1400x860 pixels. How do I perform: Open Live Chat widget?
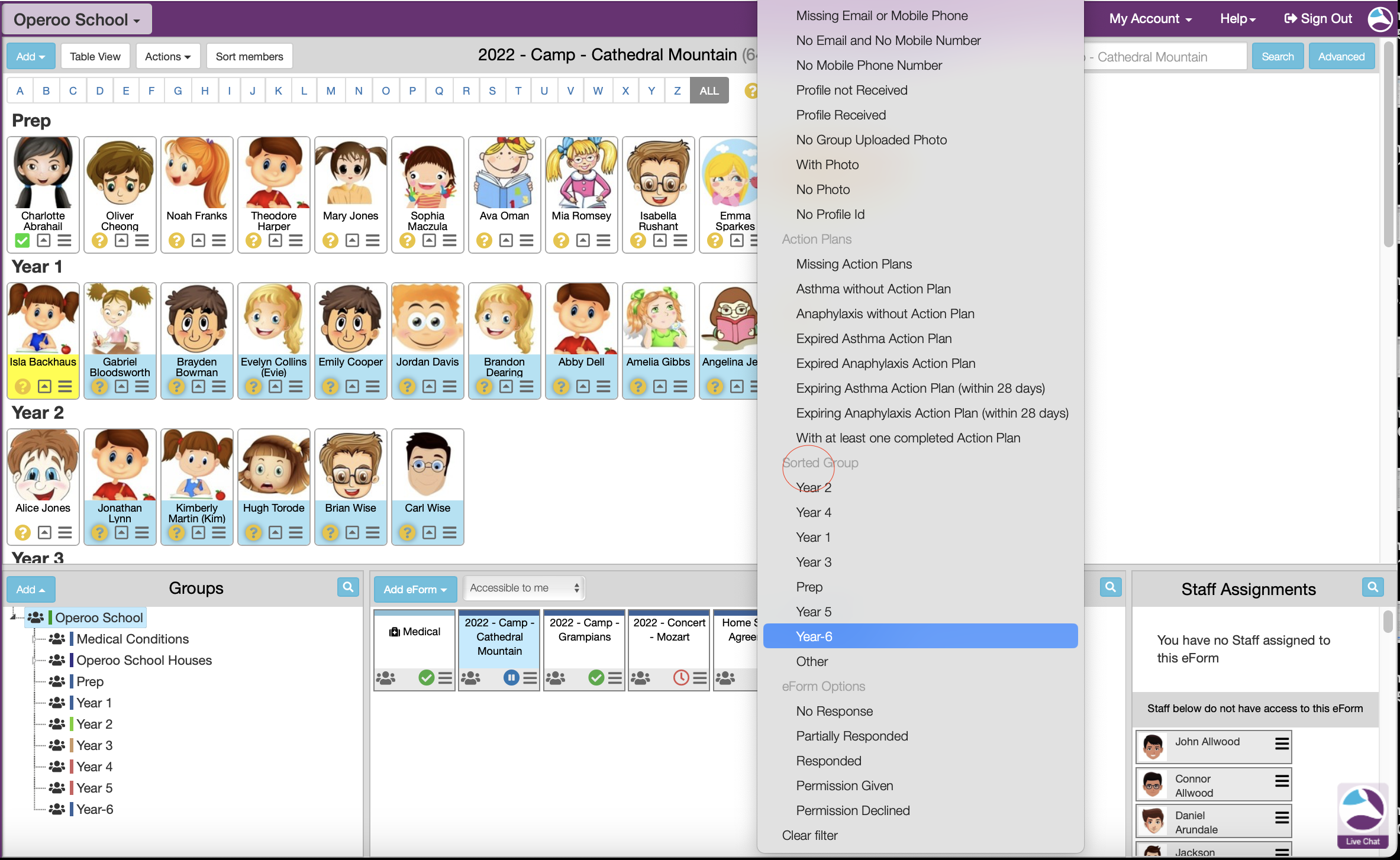coord(1362,816)
